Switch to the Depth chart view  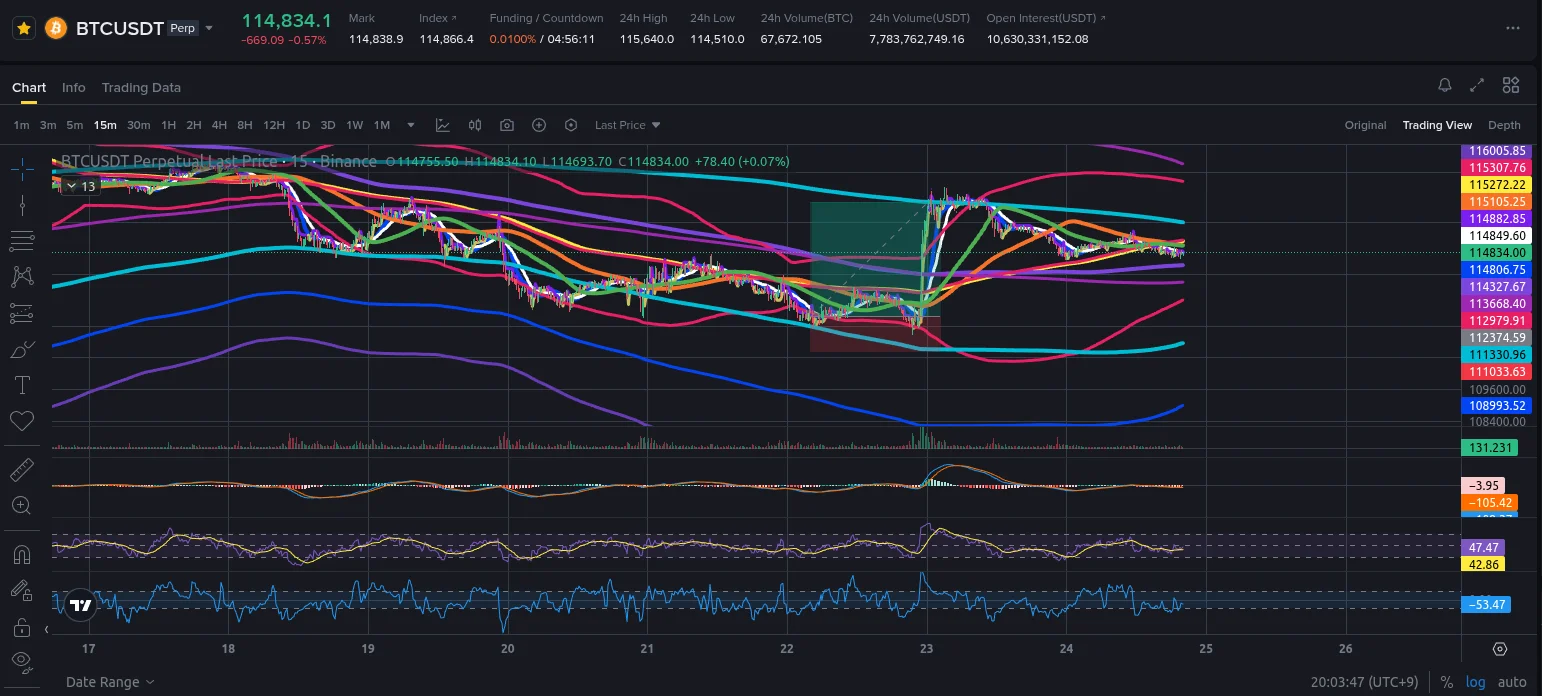(x=1504, y=125)
